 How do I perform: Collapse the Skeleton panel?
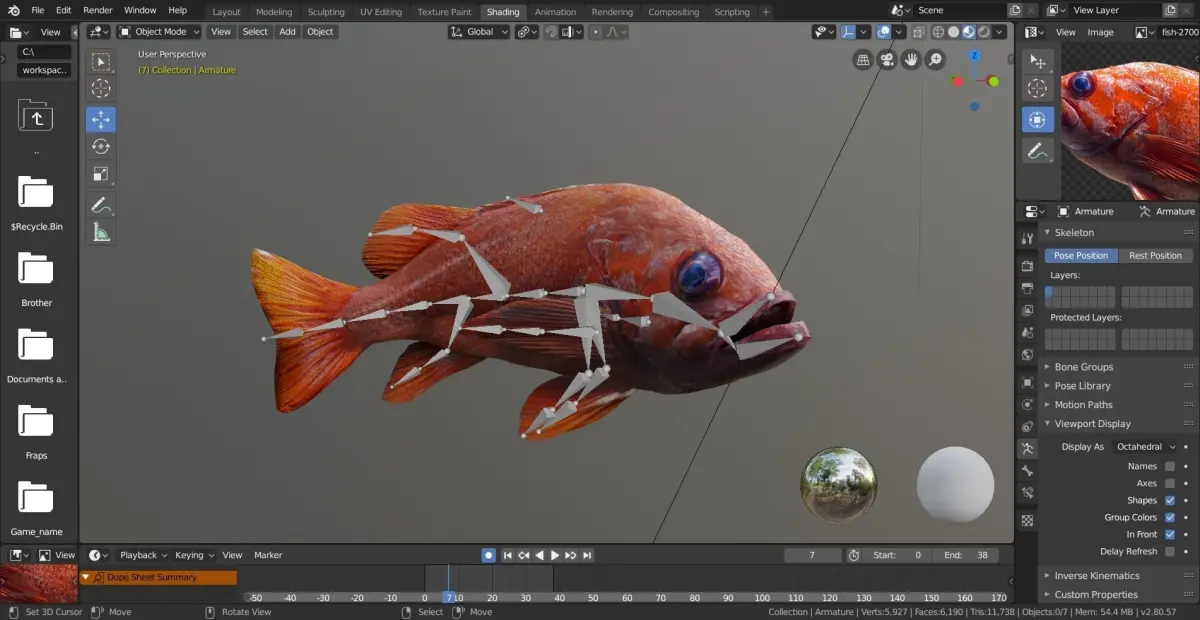coord(1074,232)
